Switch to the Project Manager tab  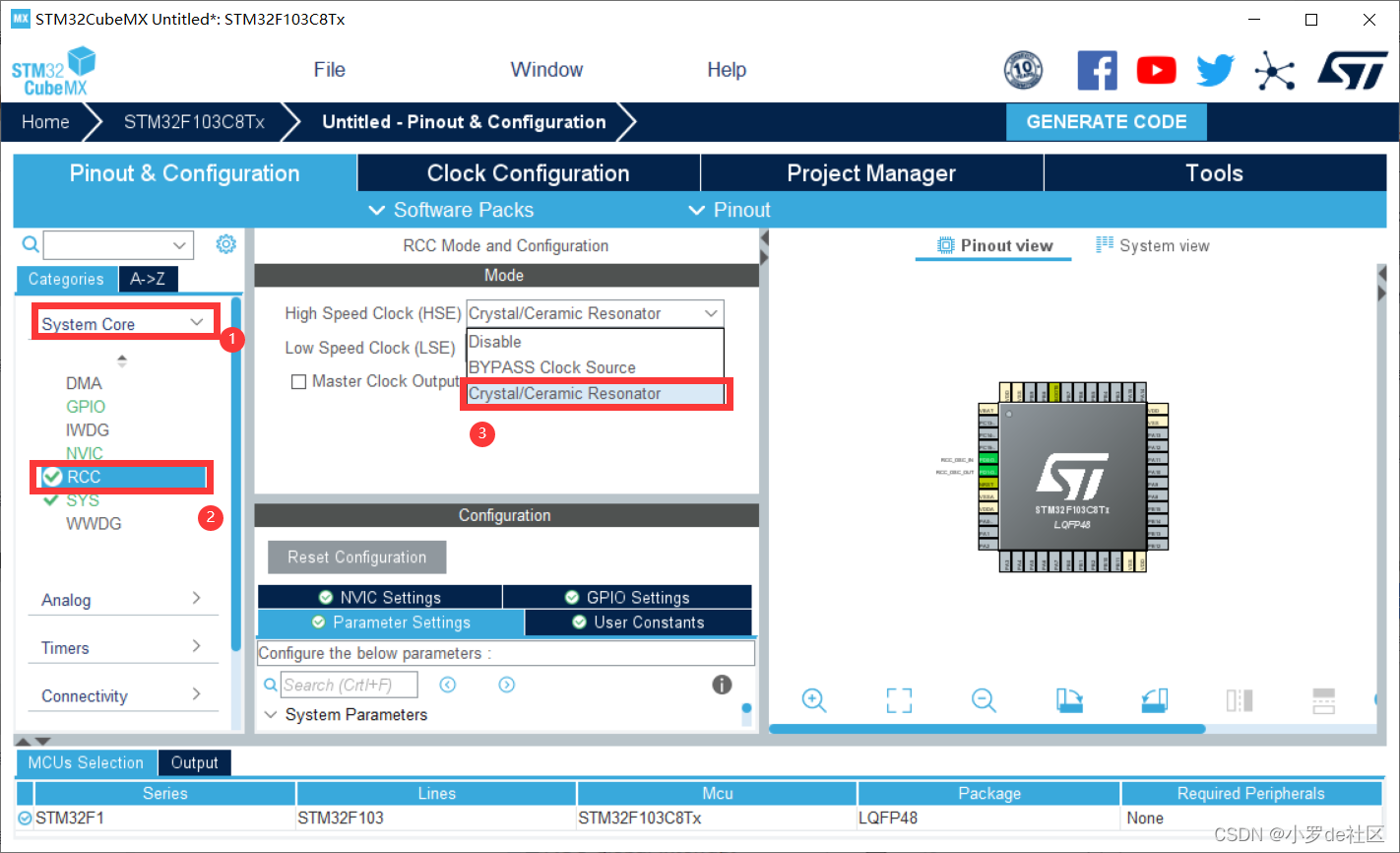pos(871,173)
